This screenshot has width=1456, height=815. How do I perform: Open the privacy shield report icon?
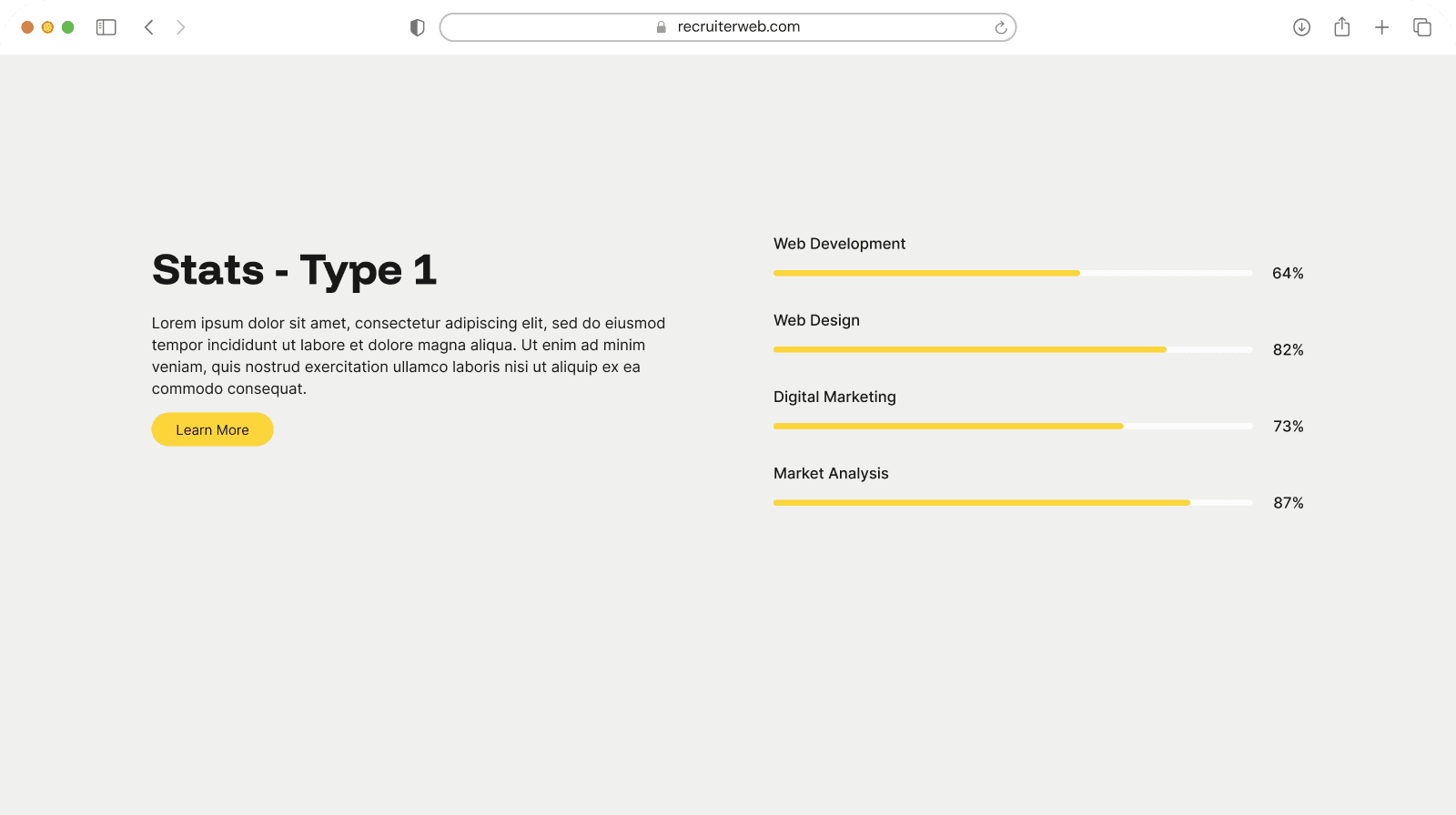click(x=418, y=27)
